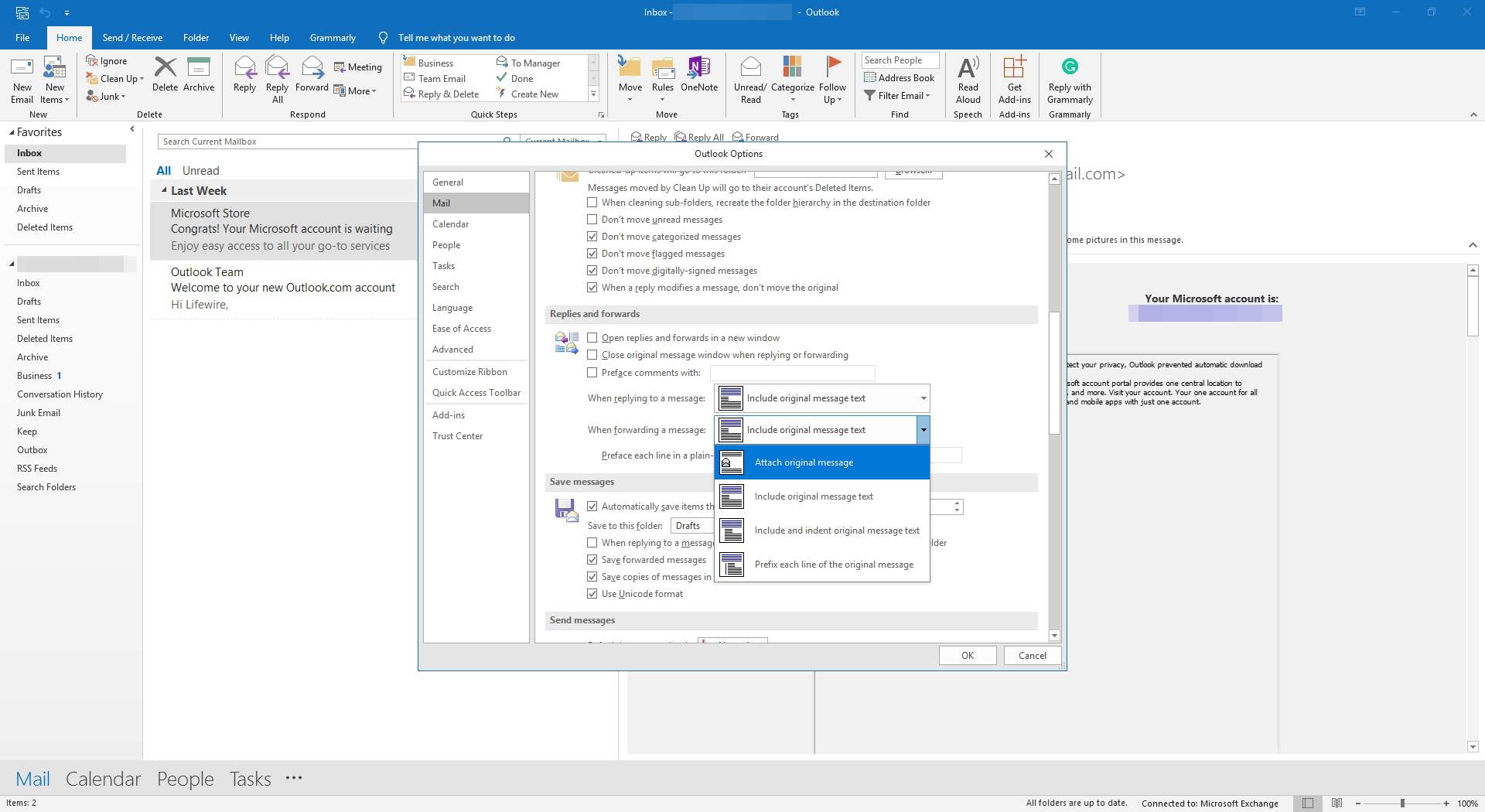Viewport: 1485px width, 812px height.
Task: Adjust the zoom slider in status bar
Action: point(1401,803)
